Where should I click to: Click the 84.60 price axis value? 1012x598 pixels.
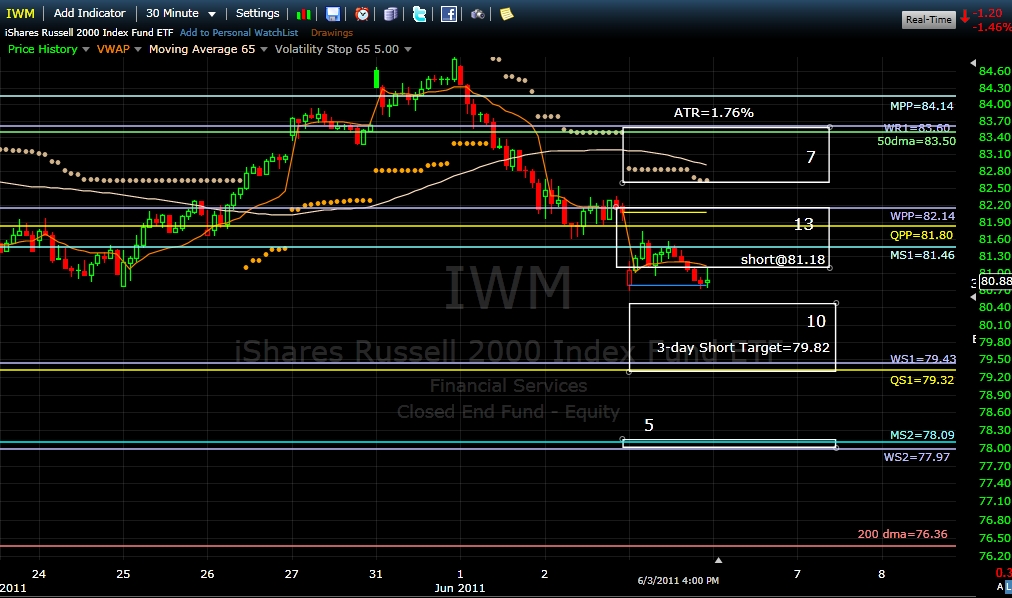tap(995, 71)
